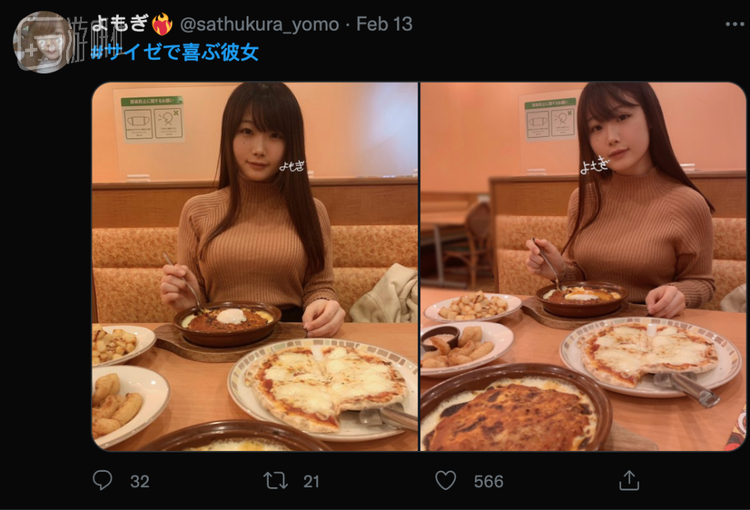
Task: Click the よもぎ watermark on right photo
Action: (x=595, y=166)
